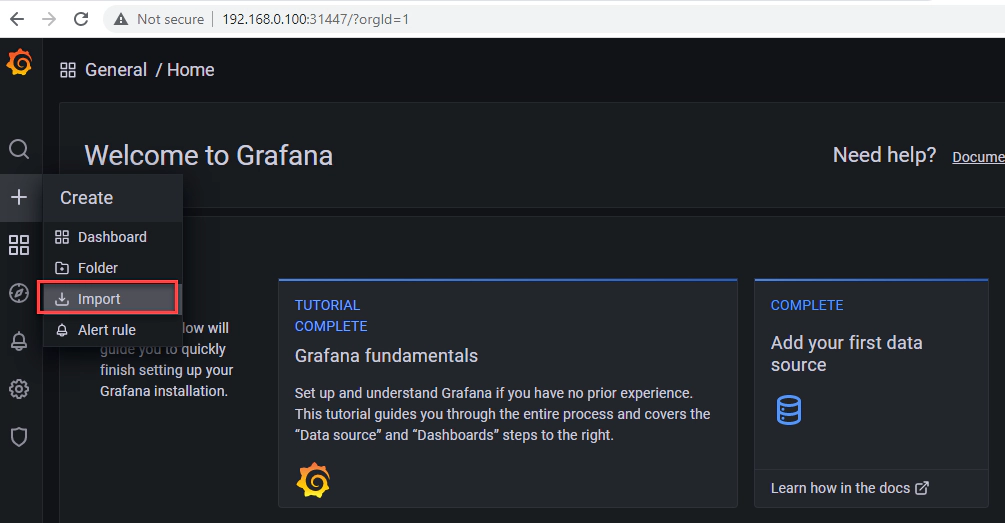
Task: Click the browser forward arrow
Action: click(x=49, y=19)
